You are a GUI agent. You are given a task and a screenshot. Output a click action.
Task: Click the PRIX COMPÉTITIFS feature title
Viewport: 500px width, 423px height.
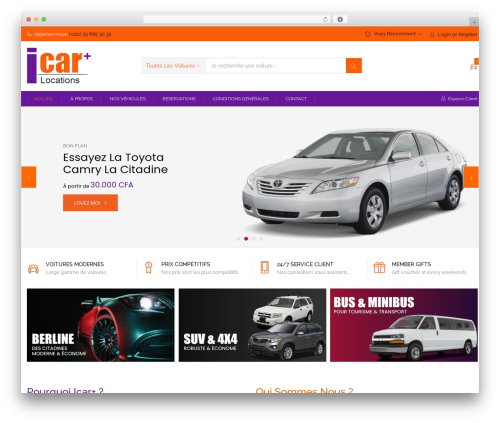tap(186, 264)
